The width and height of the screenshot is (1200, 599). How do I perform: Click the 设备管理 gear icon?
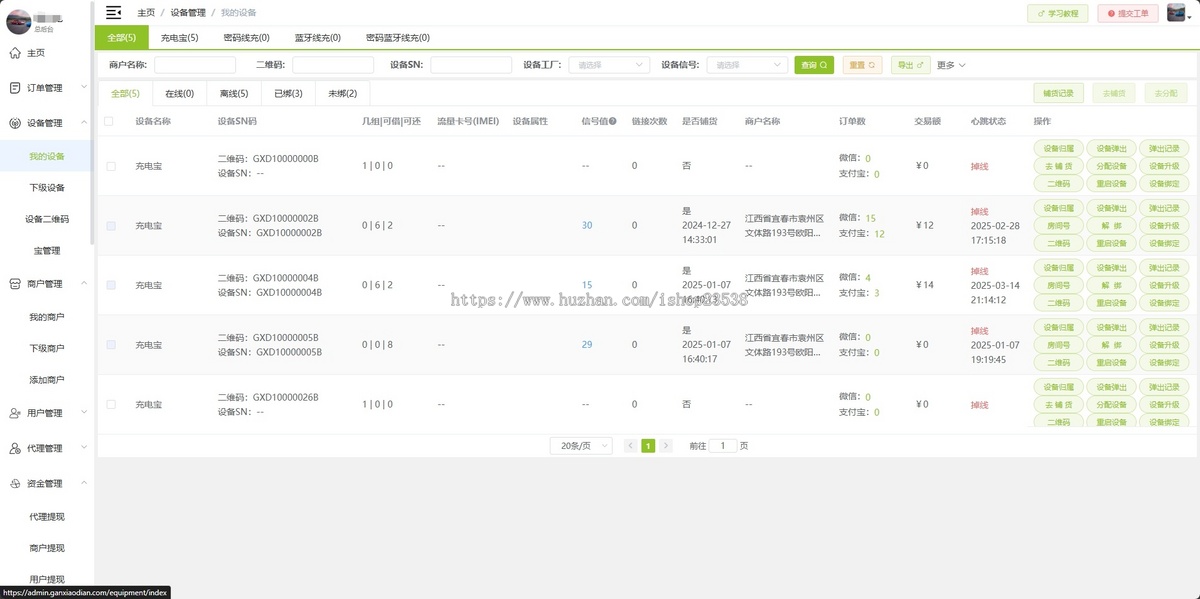click(14, 123)
